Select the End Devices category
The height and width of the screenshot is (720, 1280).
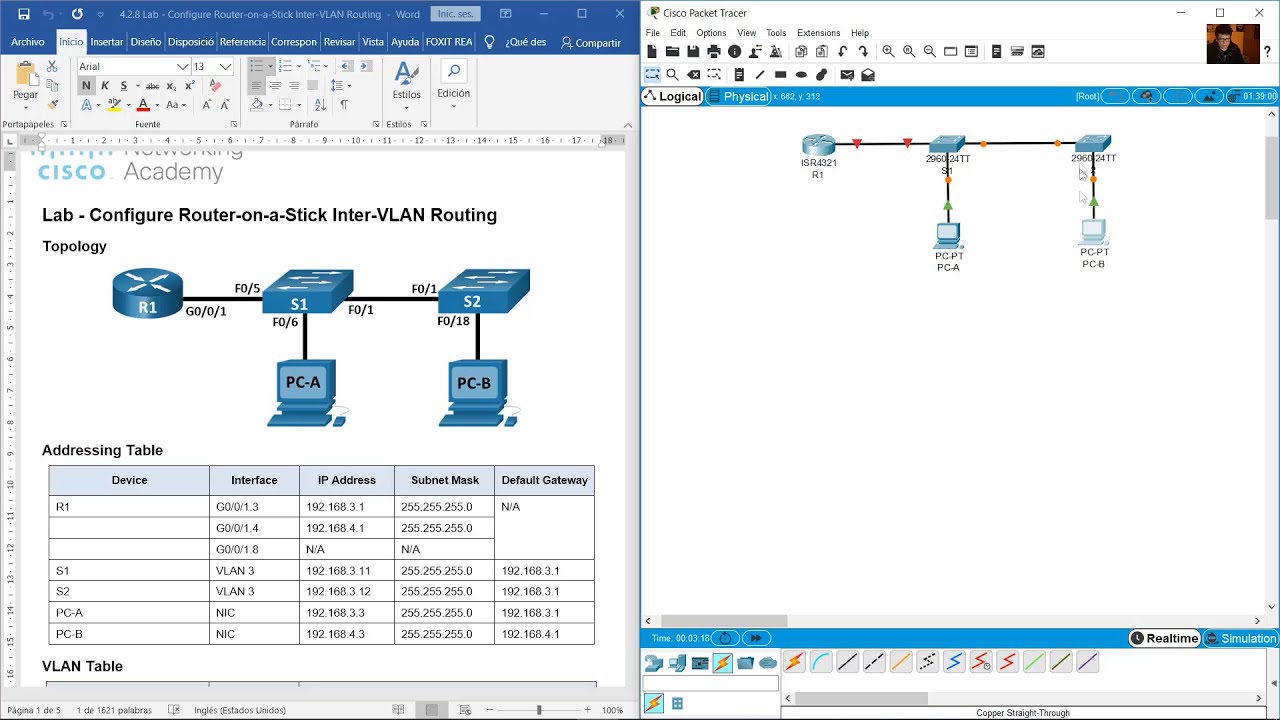point(676,663)
